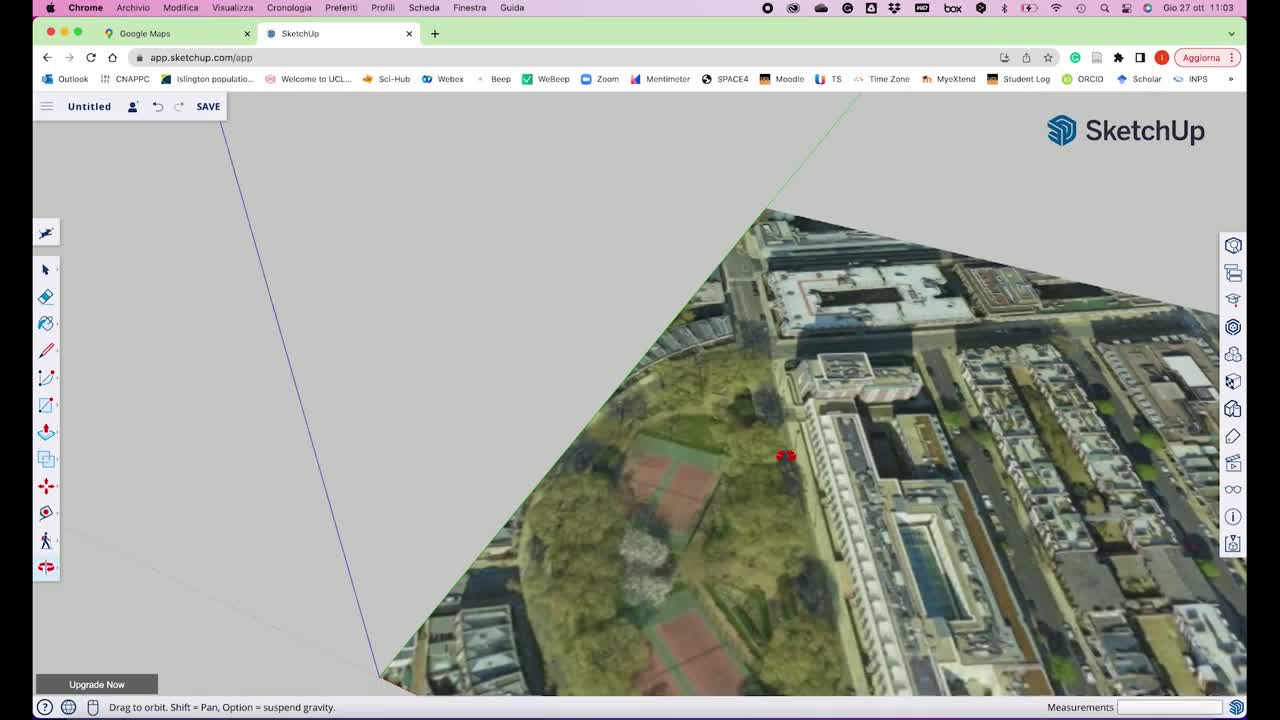Open a new browser tab
This screenshot has height=720, width=1280.
click(435, 34)
